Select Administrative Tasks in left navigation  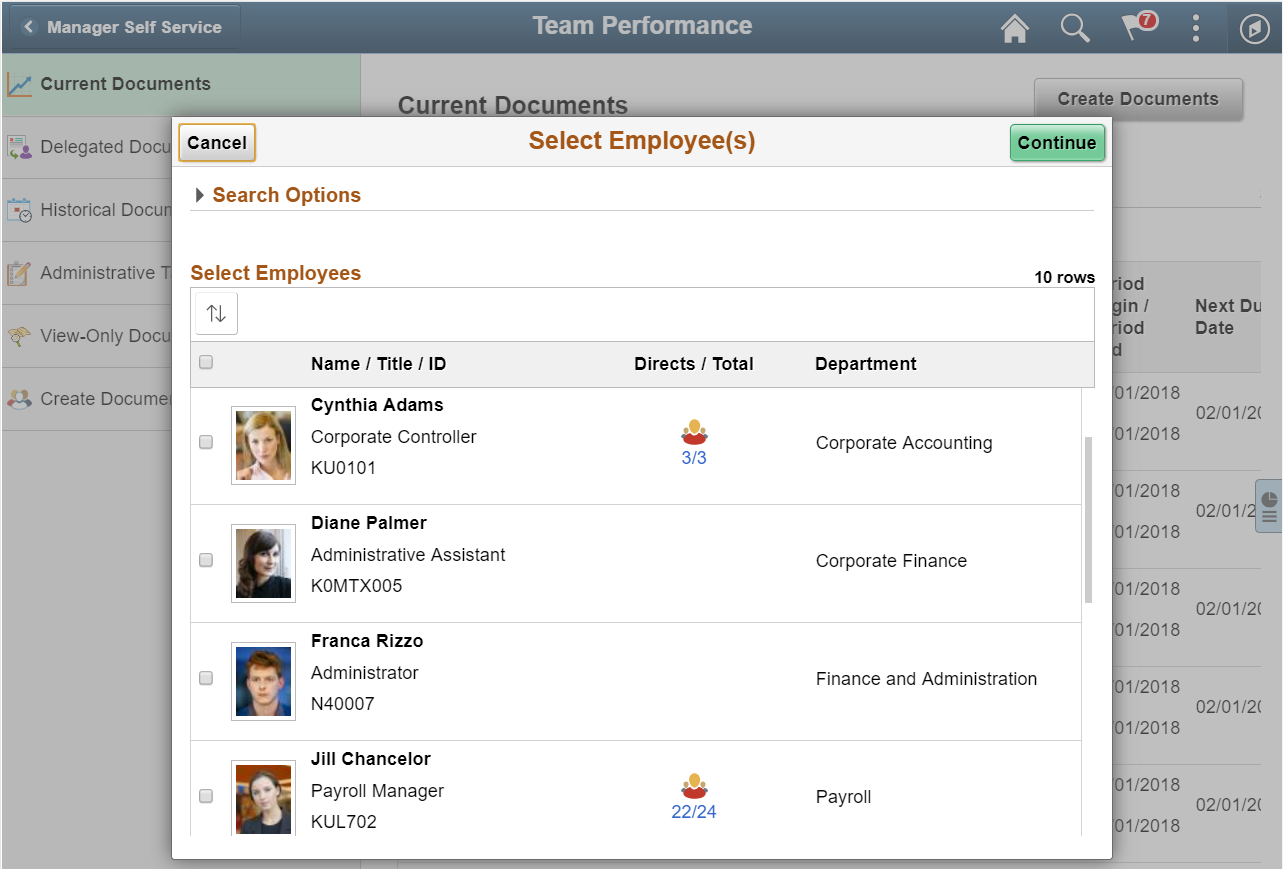pos(86,274)
